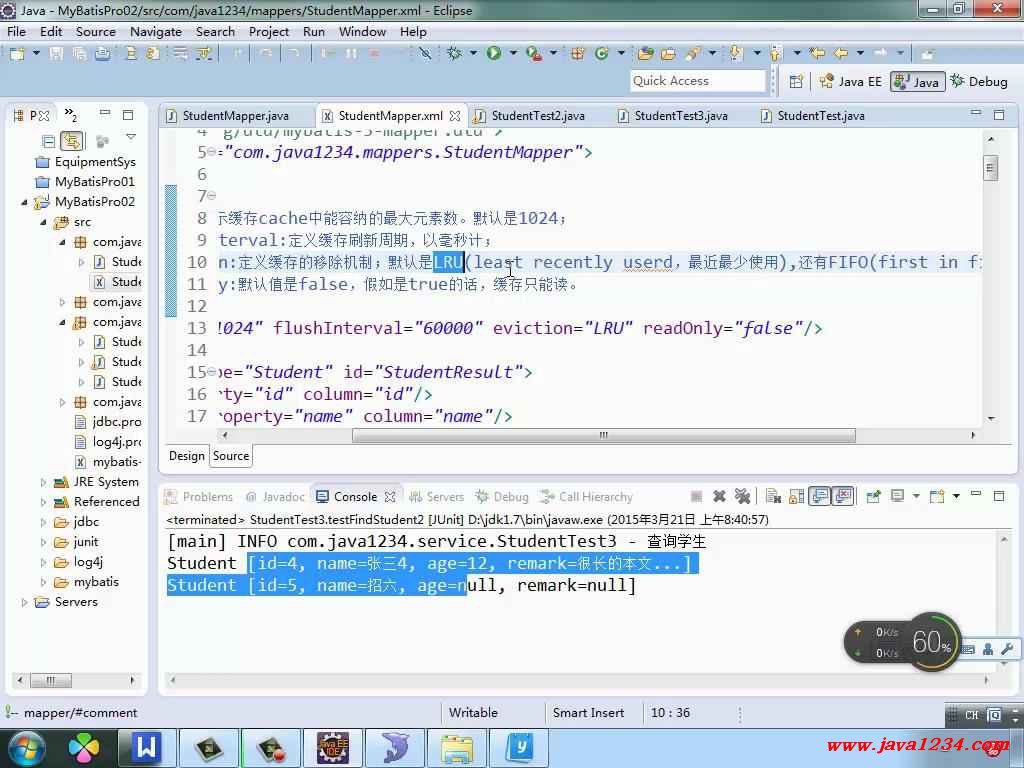Screen dimensions: 1024x768
Task: Open the Run button dropdown arrow
Action: [x=513, y=54]
